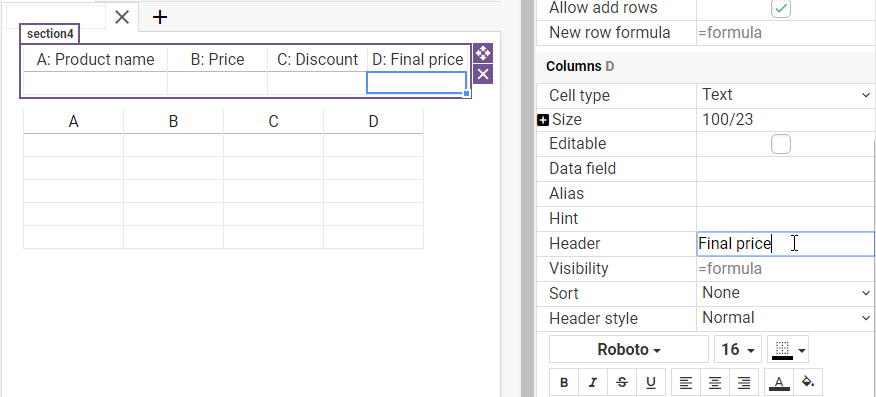Select the A: Product name column header
Image resolution: width=876 pixels, height=397 pixels.
click(x=96, y=59)
